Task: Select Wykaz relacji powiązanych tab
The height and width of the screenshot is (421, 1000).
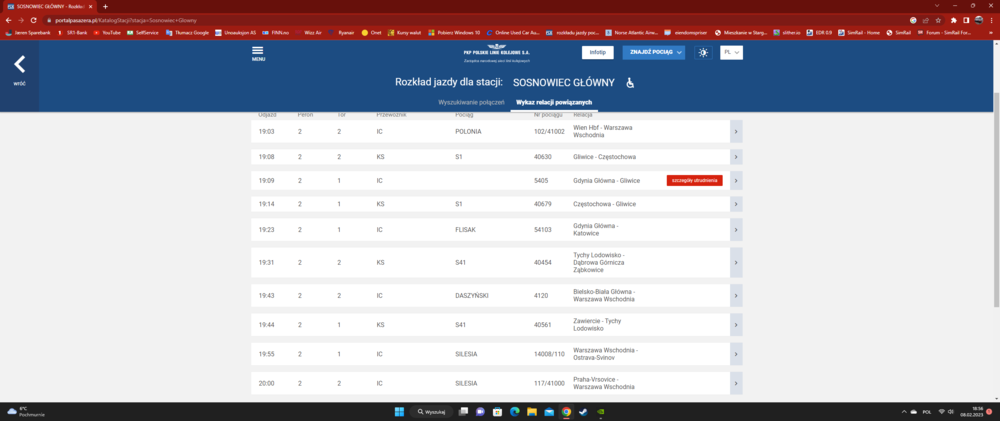Action: pos(554,103)
